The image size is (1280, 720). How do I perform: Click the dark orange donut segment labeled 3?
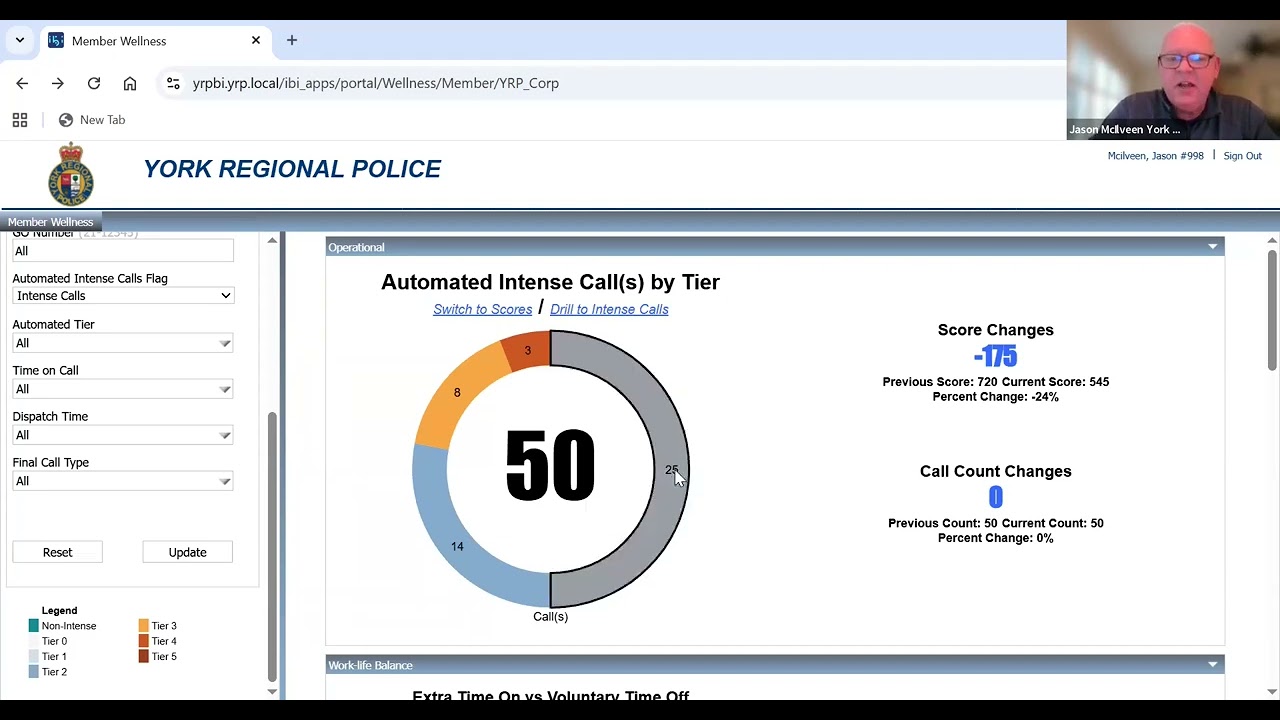(528, 350)
